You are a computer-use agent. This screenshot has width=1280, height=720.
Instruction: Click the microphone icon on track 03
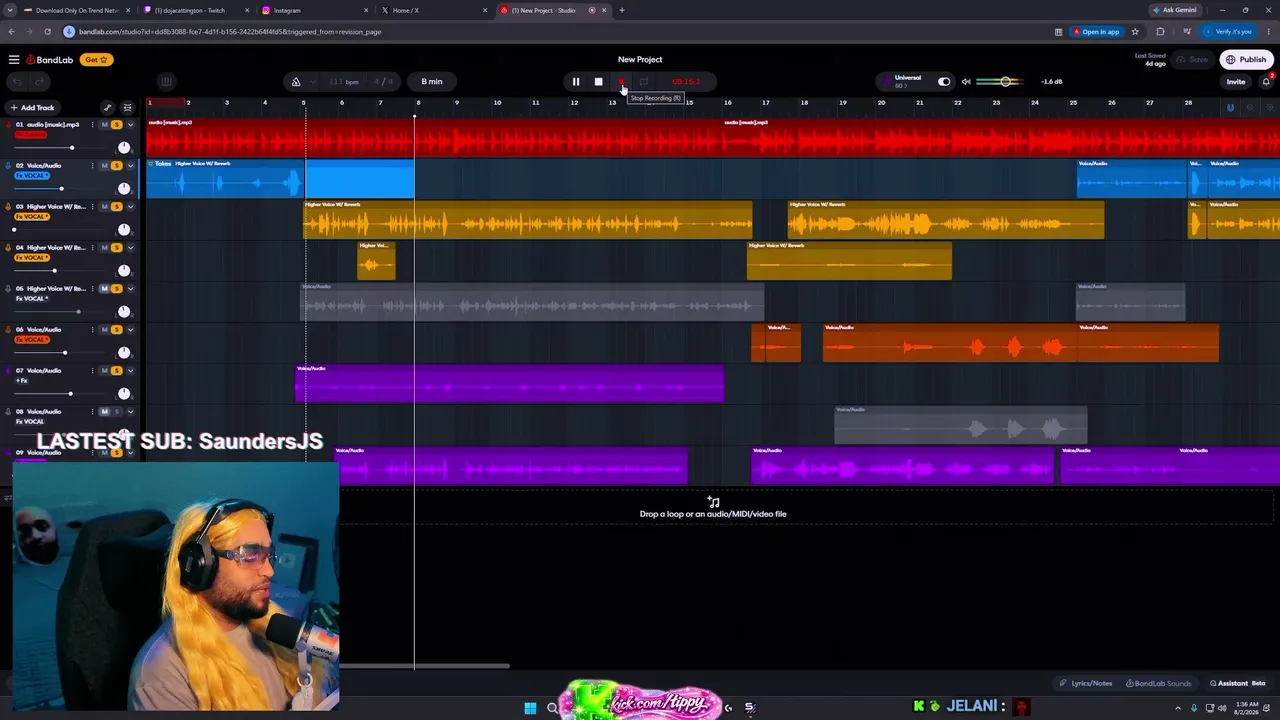(7, 207)
